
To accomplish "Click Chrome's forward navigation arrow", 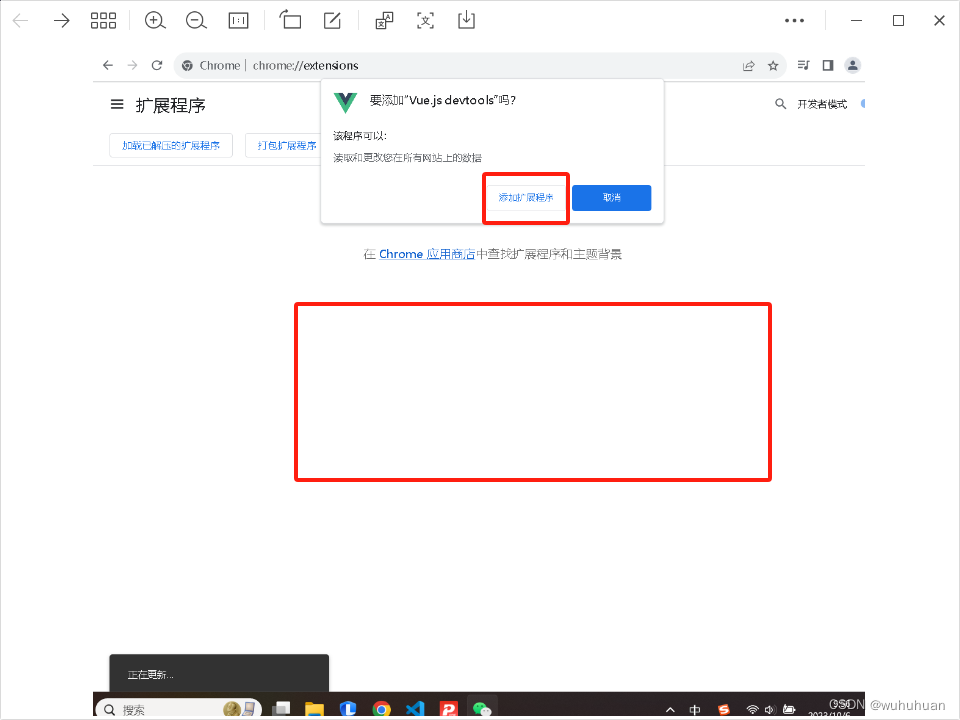I will click(x=132, y=66).
